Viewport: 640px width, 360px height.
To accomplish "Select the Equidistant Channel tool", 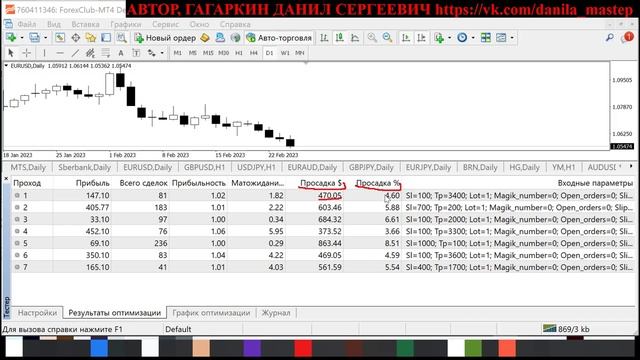I will 90,53.
